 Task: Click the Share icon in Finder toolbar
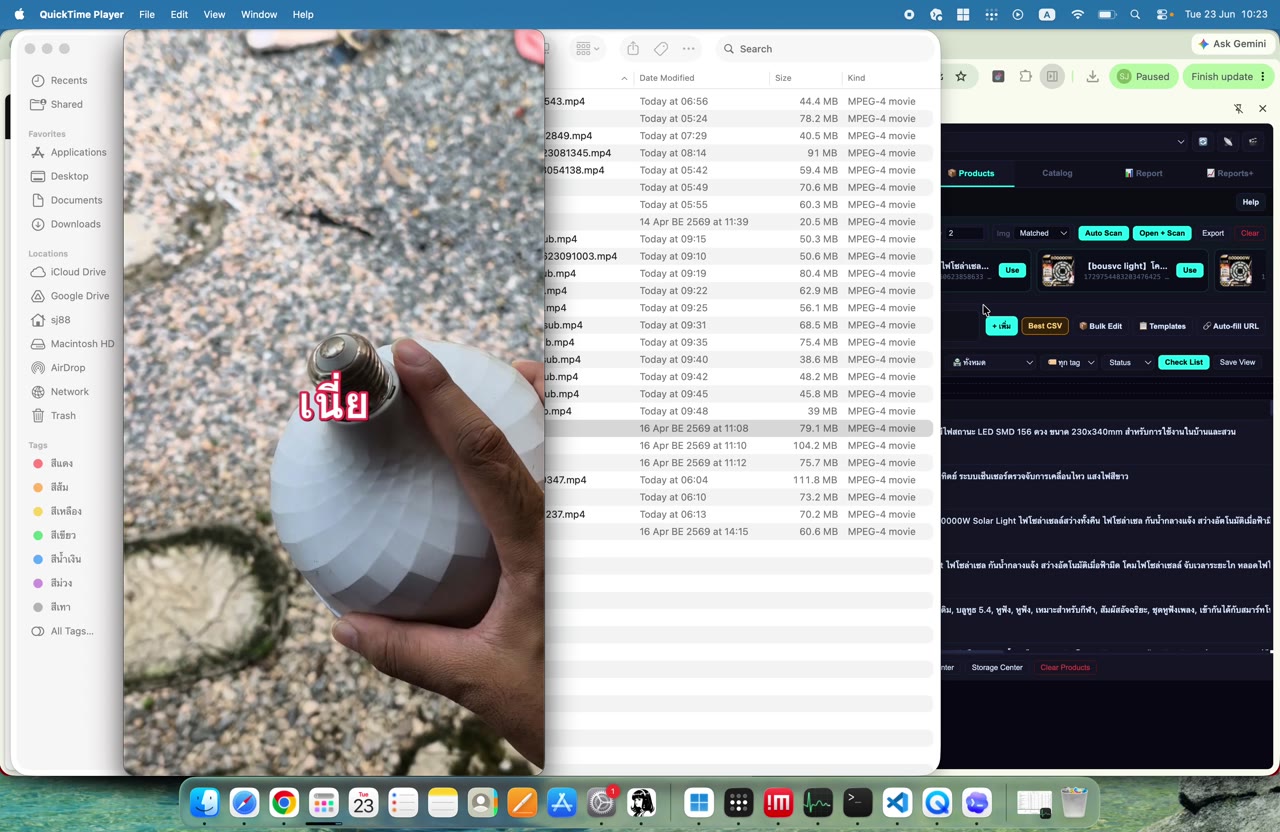point(633,48)
